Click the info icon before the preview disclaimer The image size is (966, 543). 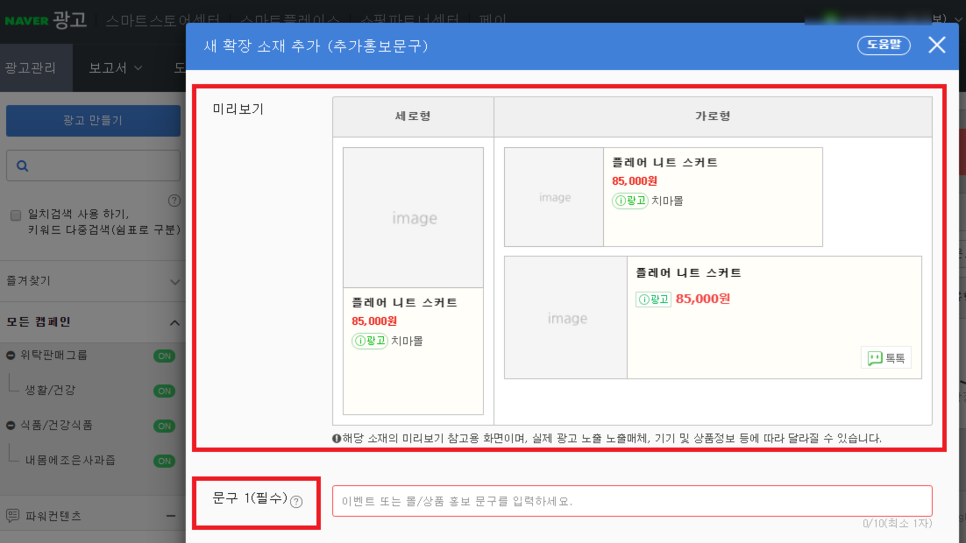point(336,439)
